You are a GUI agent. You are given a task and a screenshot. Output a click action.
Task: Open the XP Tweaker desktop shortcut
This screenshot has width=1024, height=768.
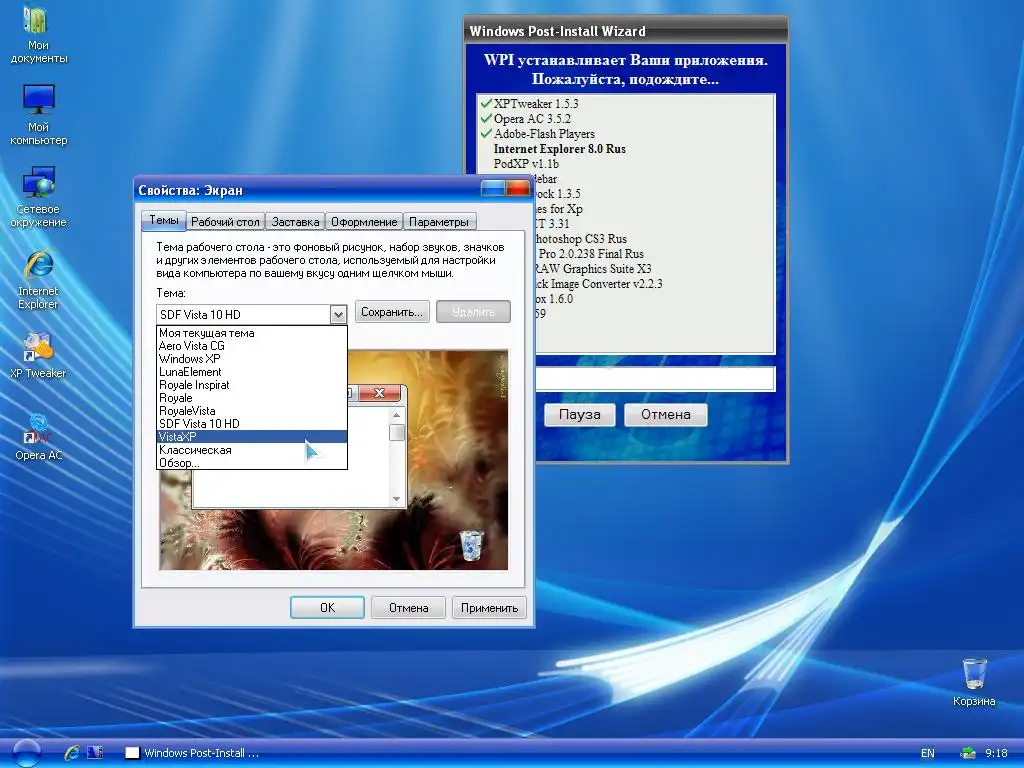point(38,355)
